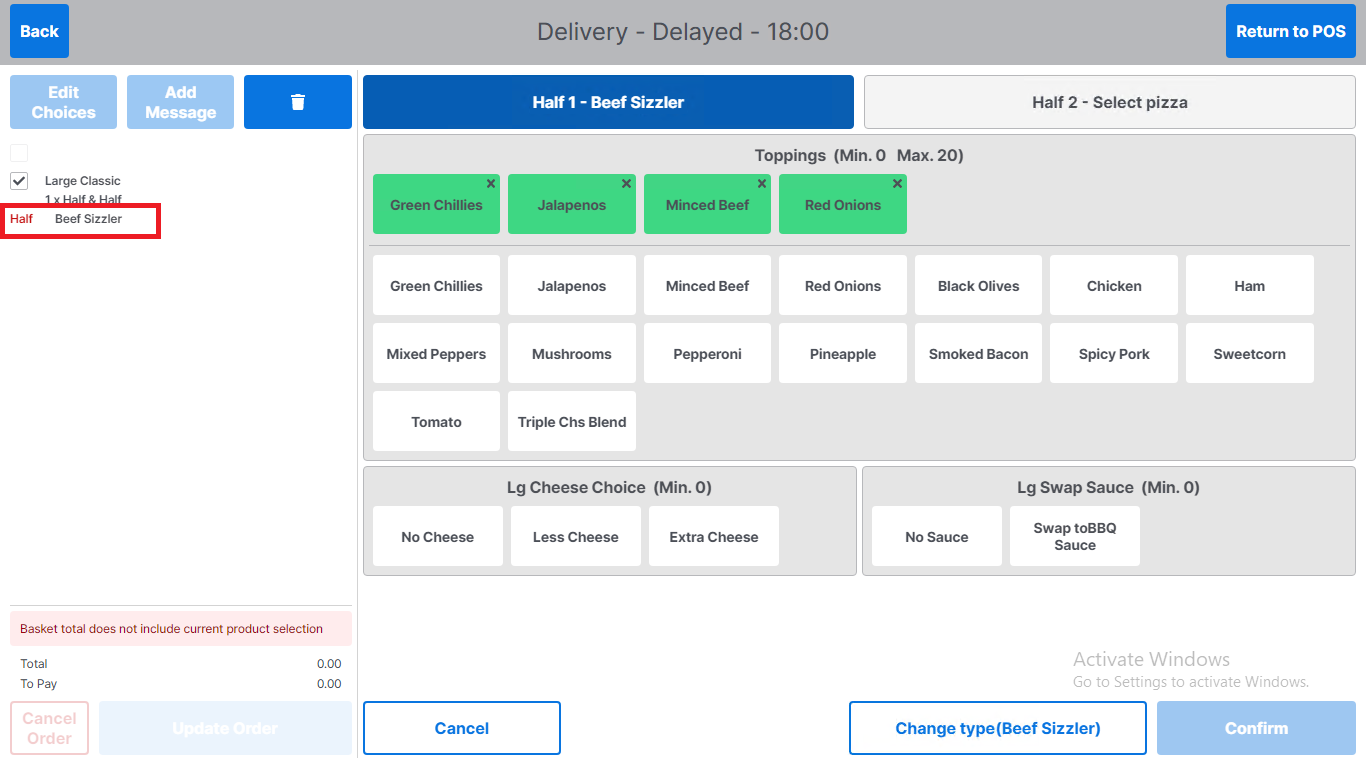
Task: Click the trash delete icon button
Action: 297,102
